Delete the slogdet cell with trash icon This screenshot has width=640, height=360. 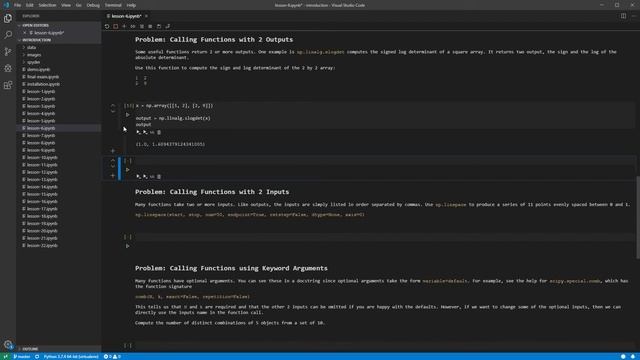159,132
